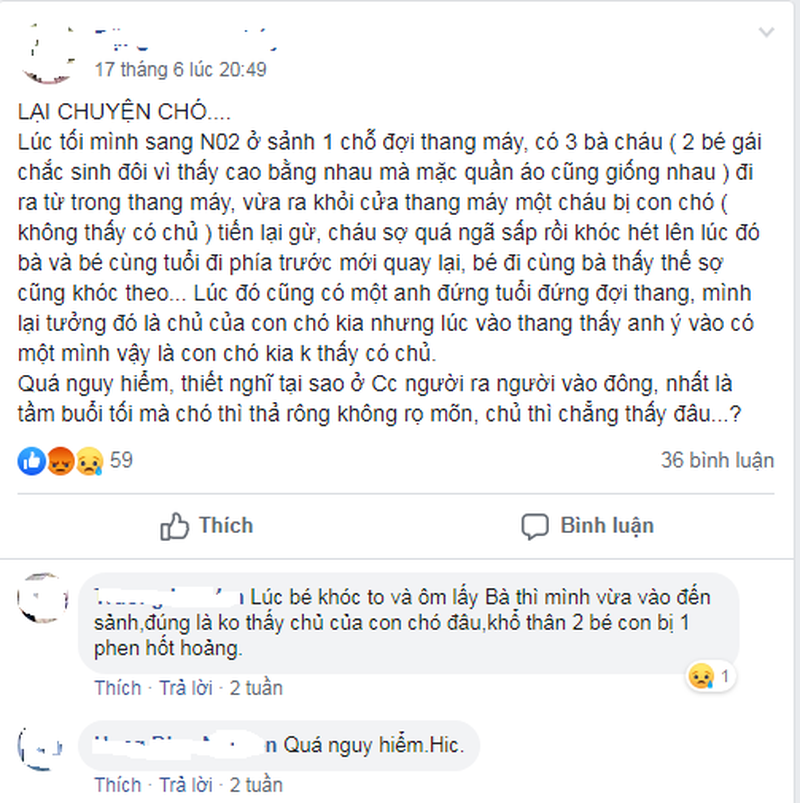The width and height of the screenshot is (800, 803).
Task: Like the 'Quá nguy hiểm.Hic.' comment
Action: 117,785
